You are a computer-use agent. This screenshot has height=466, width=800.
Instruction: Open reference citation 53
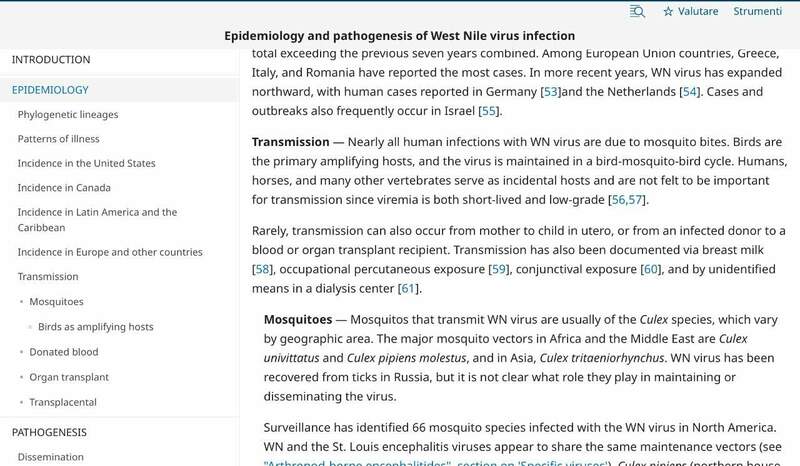click(550, 92)
